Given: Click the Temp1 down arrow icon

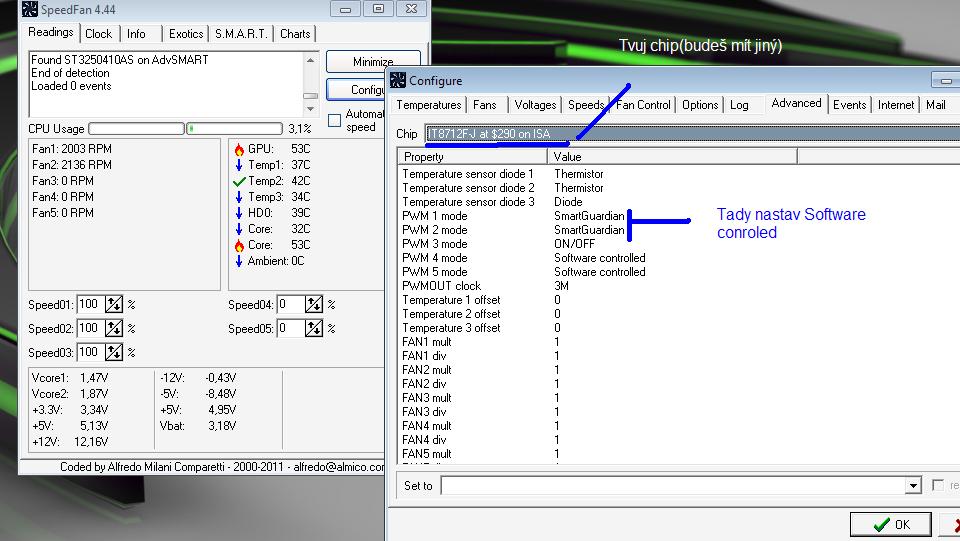Looking at the screenshot, I should point(239,165).
